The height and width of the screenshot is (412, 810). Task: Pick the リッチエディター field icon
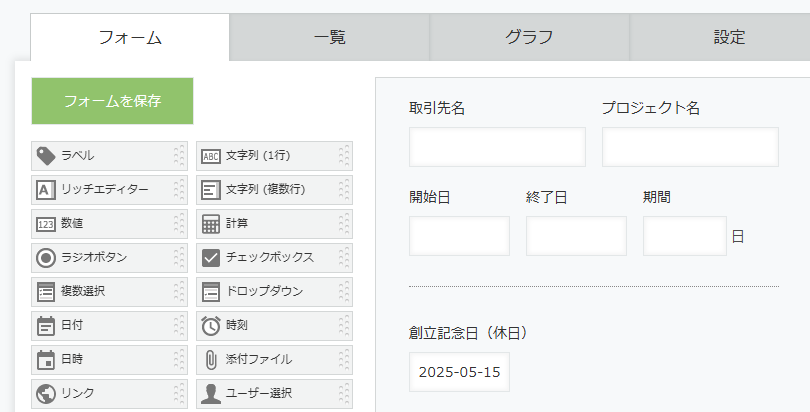pos(45,190)
